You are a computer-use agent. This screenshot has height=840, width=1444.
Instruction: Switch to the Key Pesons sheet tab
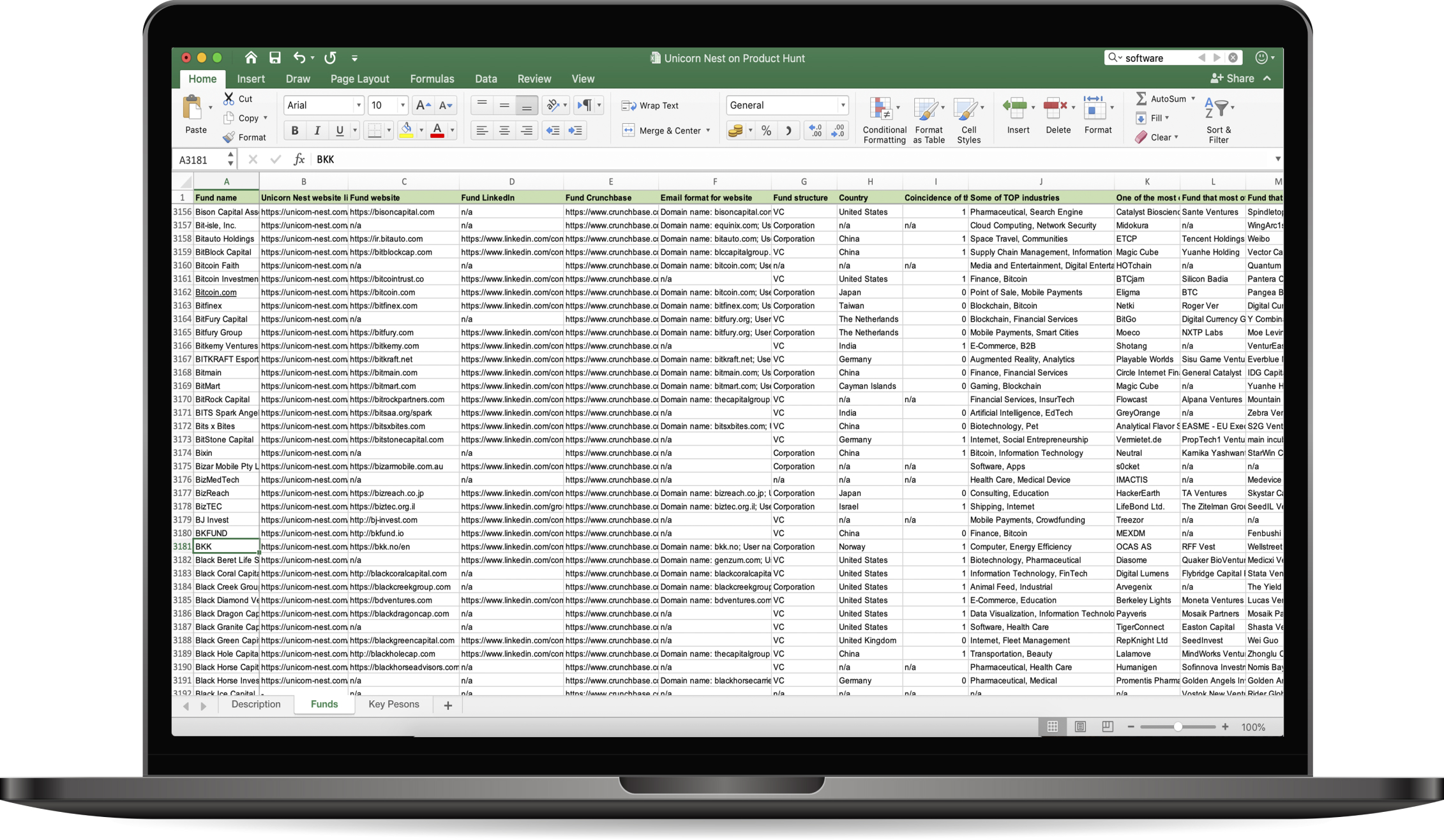(394, 705)
